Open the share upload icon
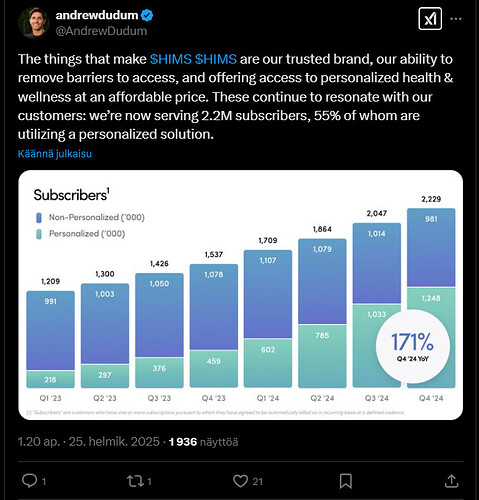Image resolution: width=479 pixels, height=500 pixels. tap(451, 481)
